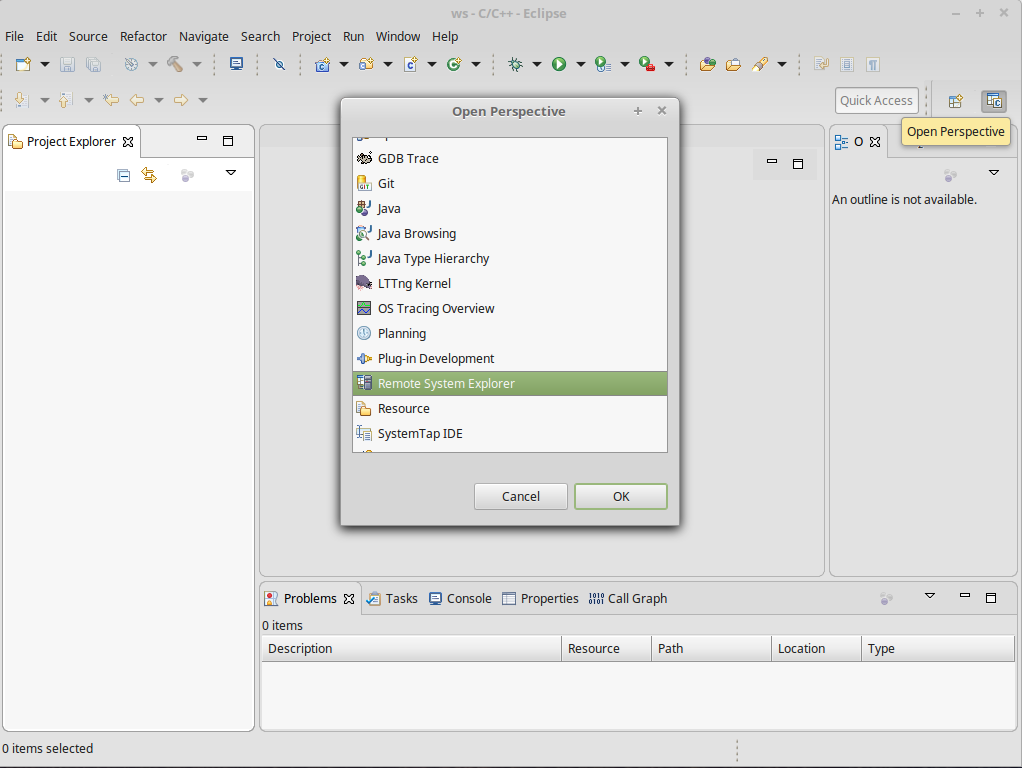Click Cancel in Open Perspective dialog
This screenshot has width=1022, height=768.
click(521, 497)
